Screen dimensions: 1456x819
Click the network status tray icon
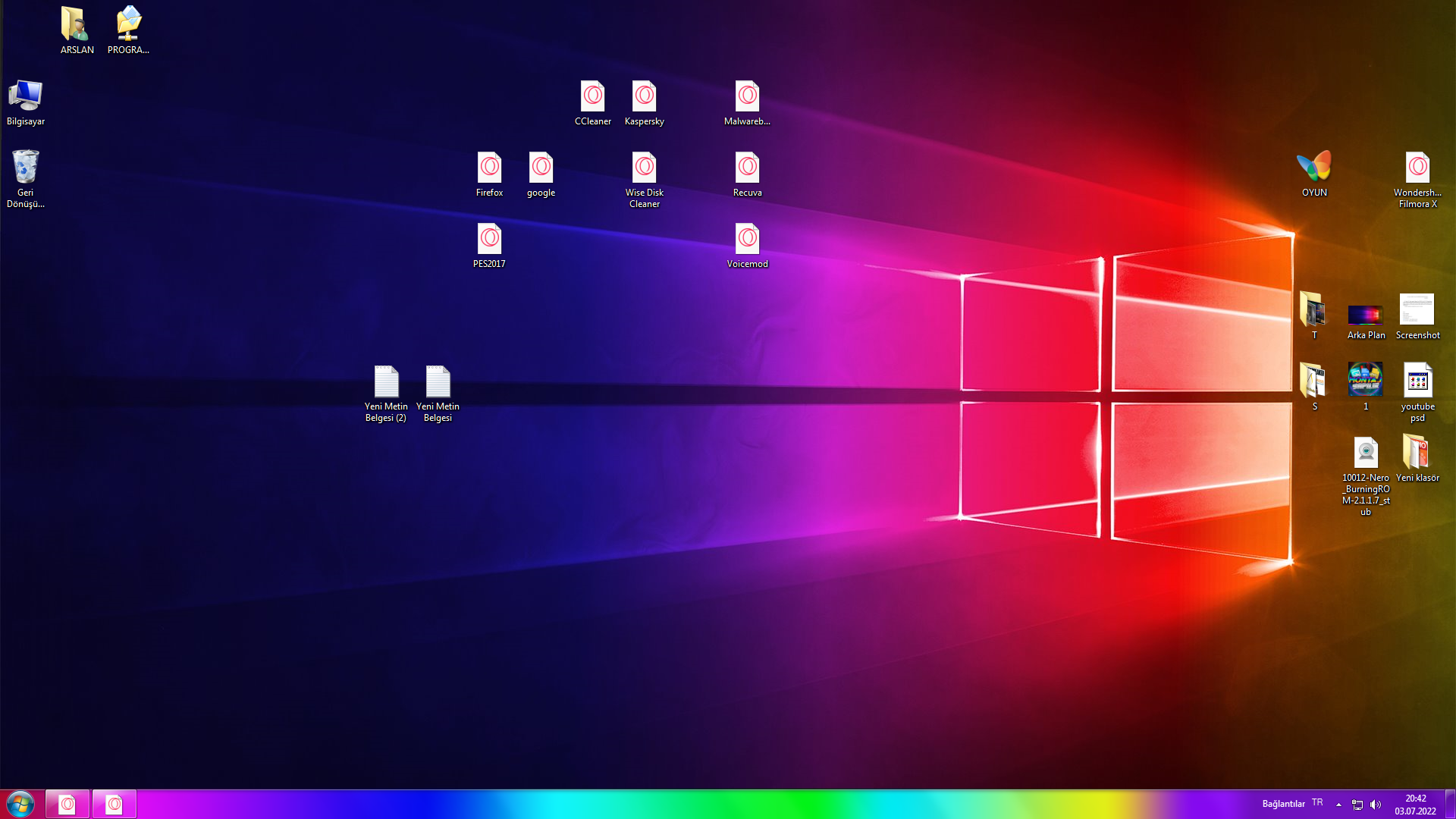point(1357,803)
